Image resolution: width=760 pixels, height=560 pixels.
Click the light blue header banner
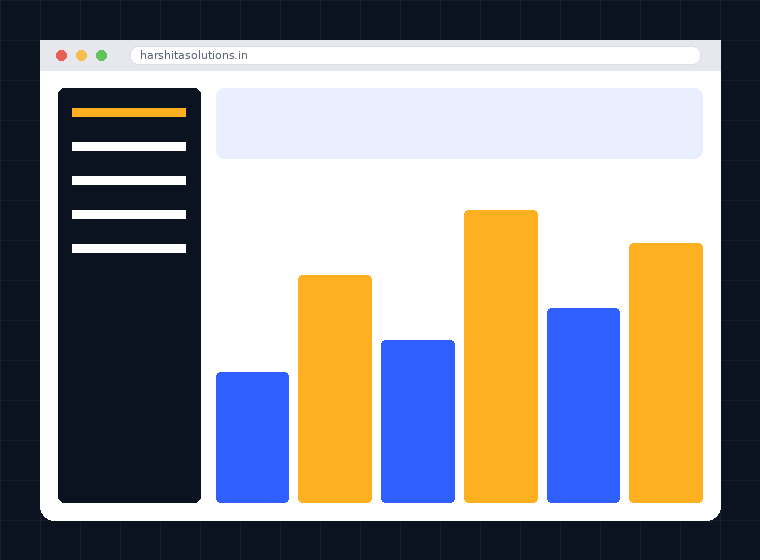point(459,123)
